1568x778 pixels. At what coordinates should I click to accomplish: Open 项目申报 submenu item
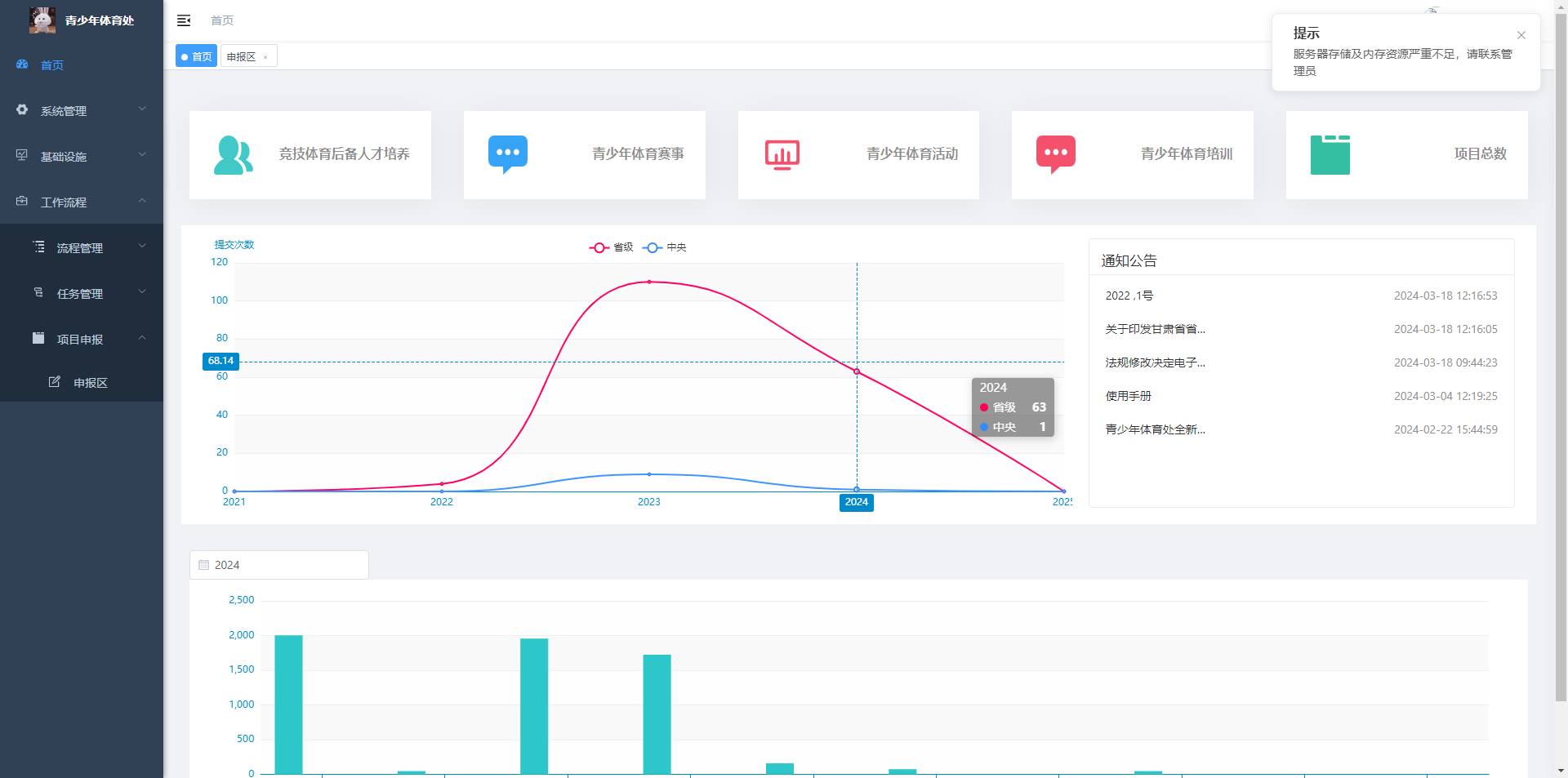tap(82, 339)
